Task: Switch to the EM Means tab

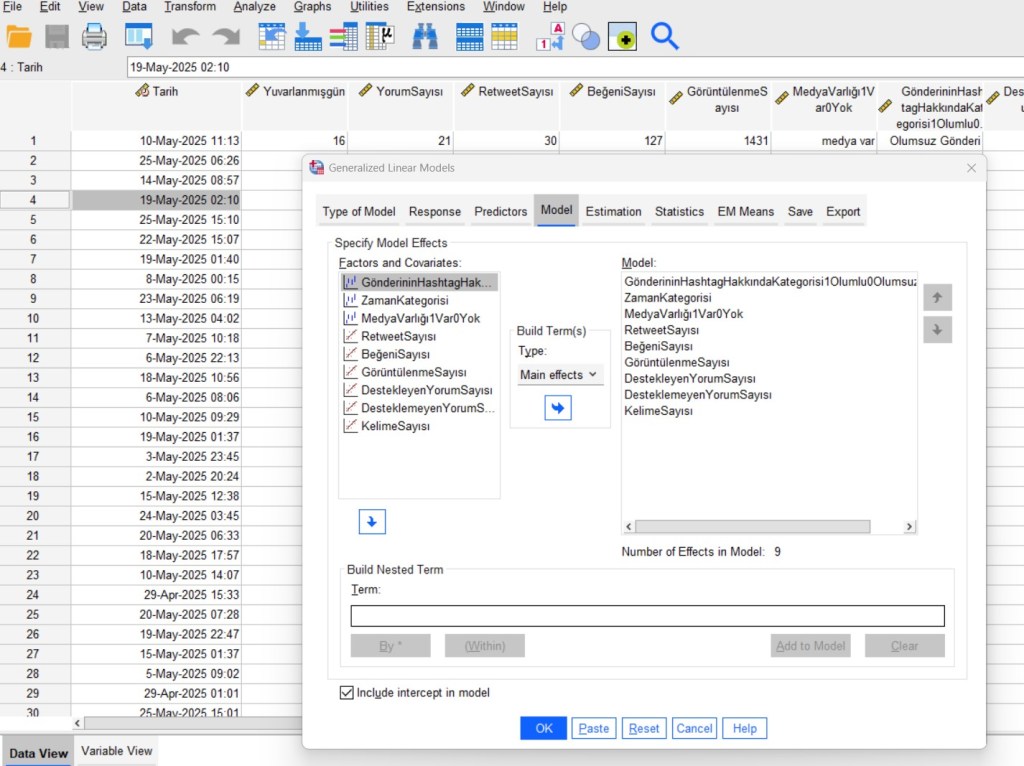Action: click(x=745, y=211)
